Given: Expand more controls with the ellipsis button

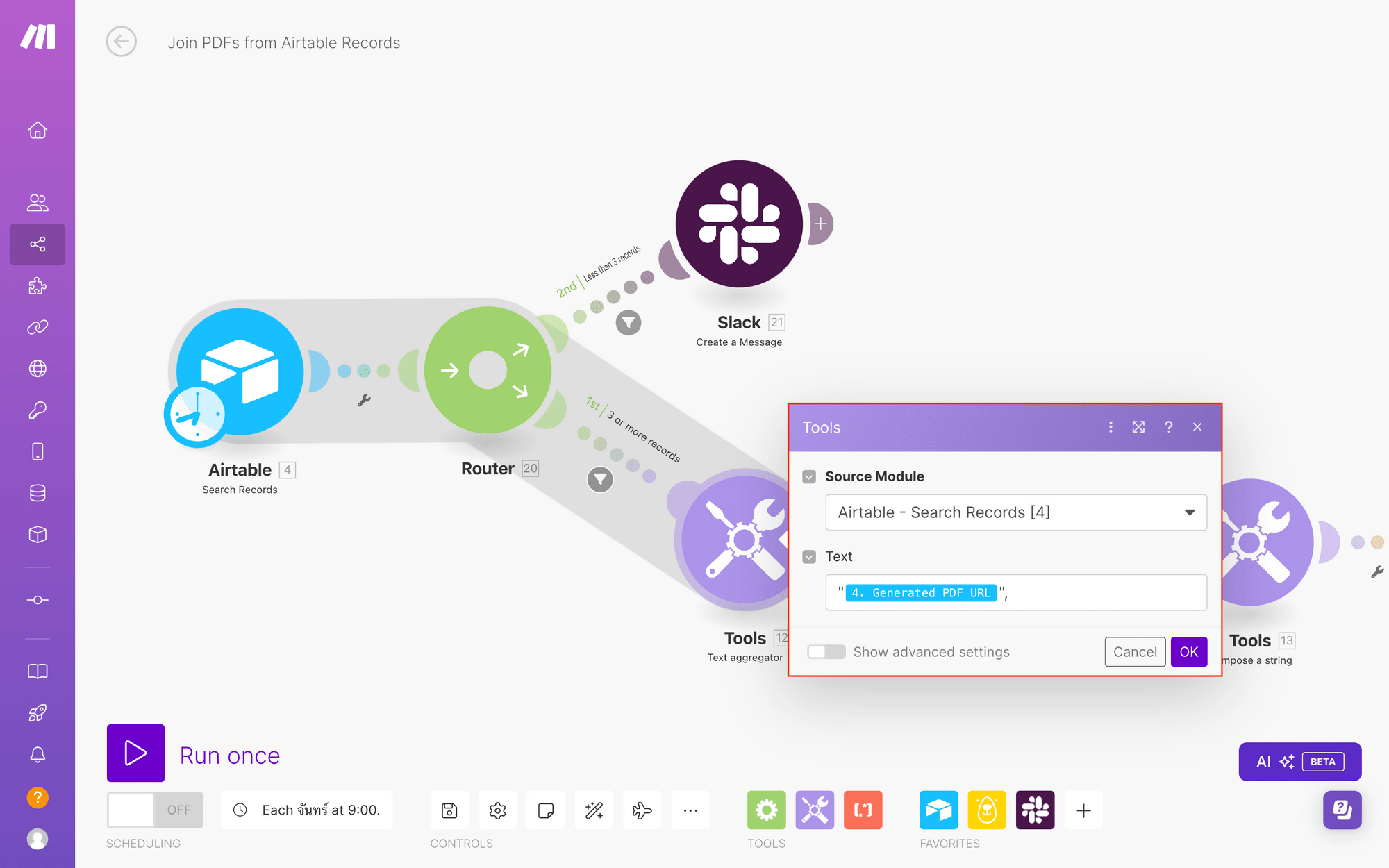Looking at the screenshot, I should tap(690, 810).
